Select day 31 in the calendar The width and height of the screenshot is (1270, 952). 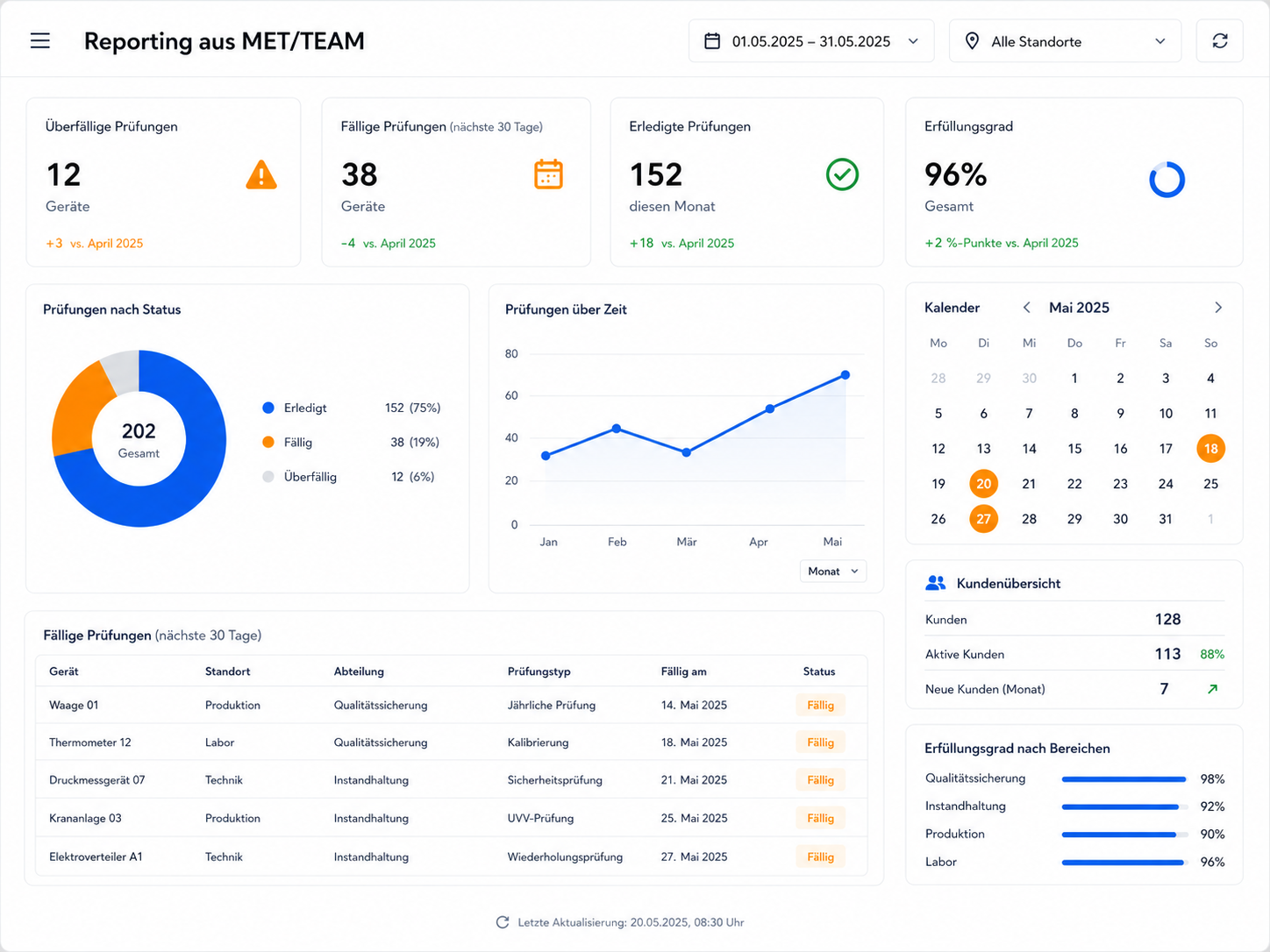click(x=1166, y=519)
